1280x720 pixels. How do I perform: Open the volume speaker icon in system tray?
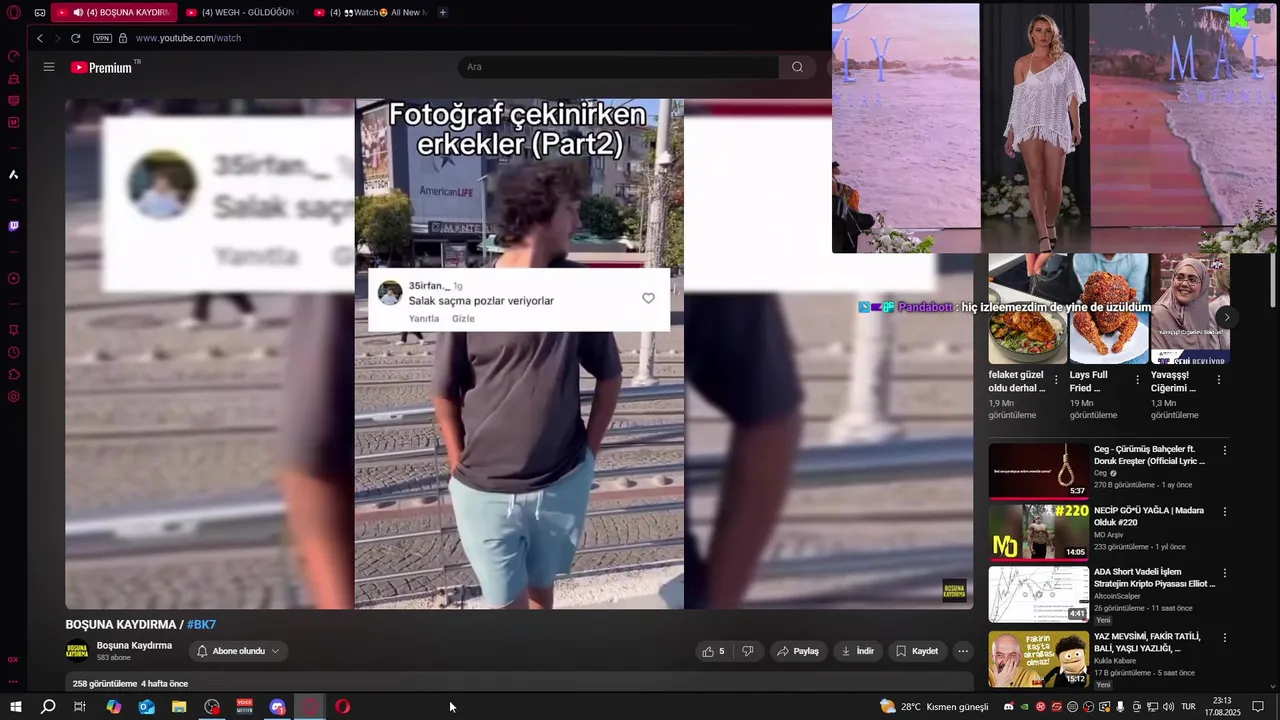click(x=1168, y=707)
